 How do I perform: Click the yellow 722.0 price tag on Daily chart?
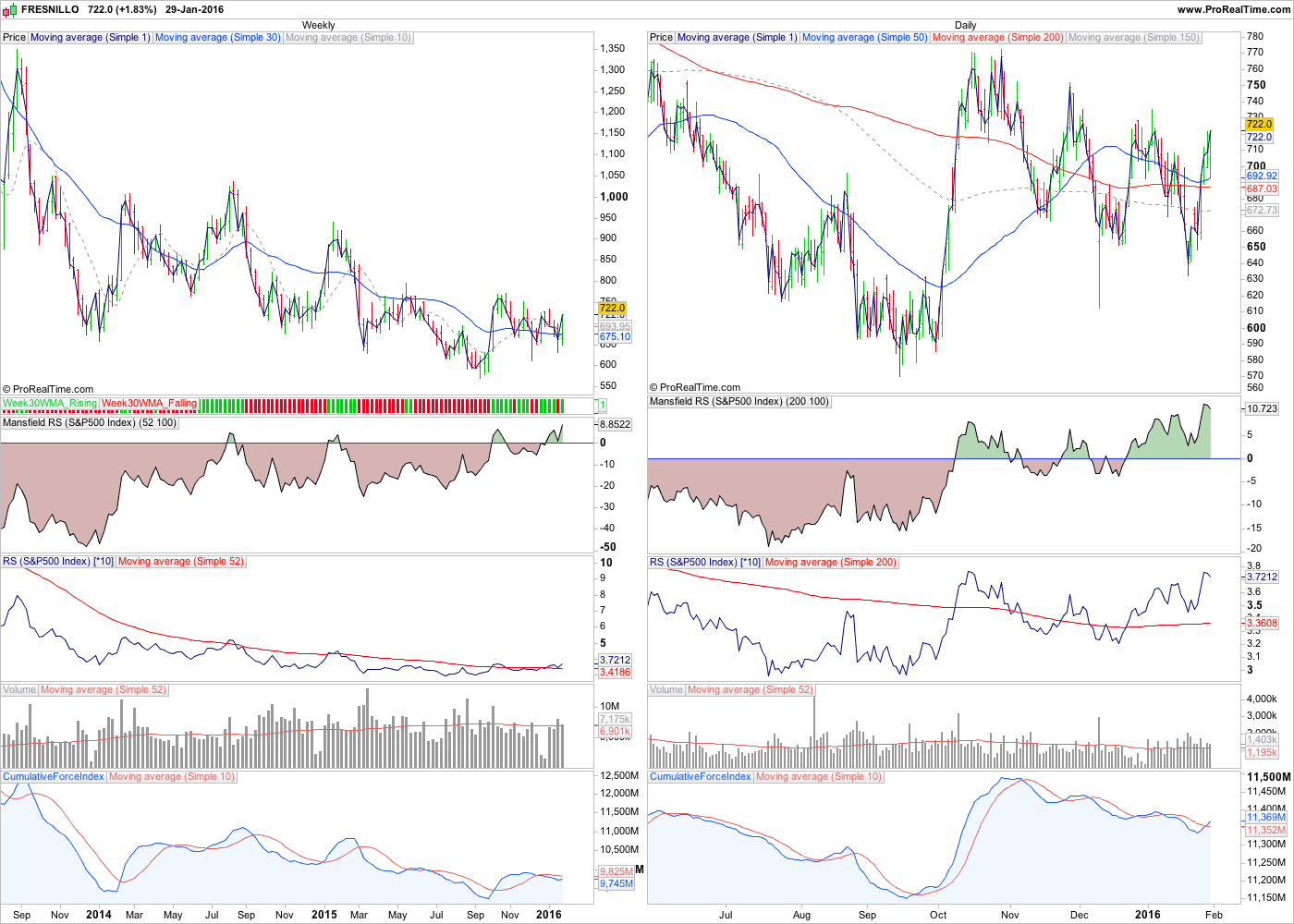pyautogui.click(x=1259, y=124)
